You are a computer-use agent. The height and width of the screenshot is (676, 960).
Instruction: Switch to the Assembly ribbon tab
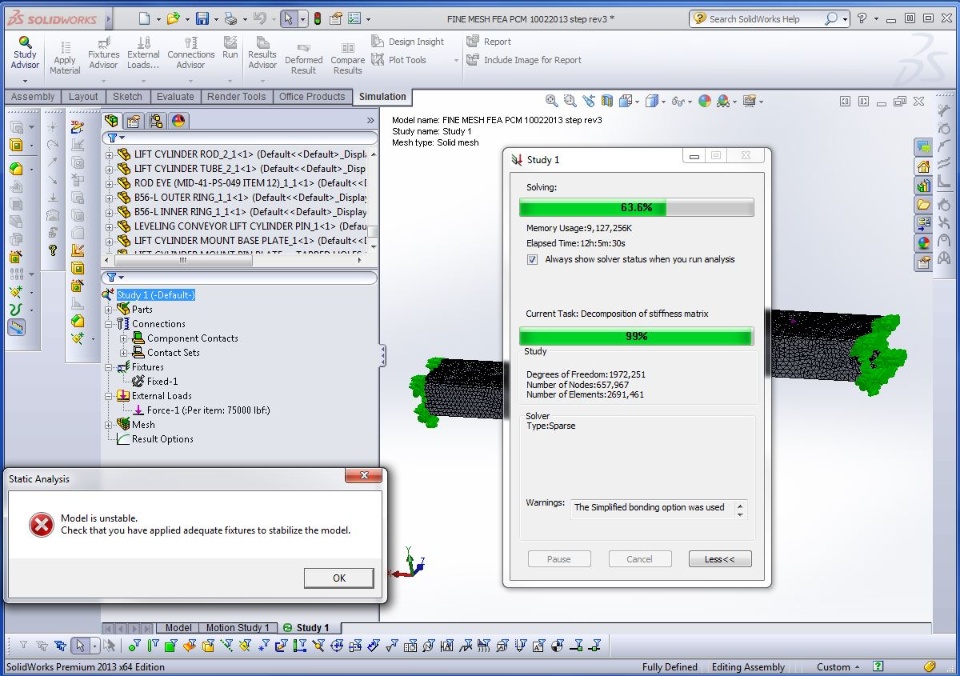[x=32, y=97]
